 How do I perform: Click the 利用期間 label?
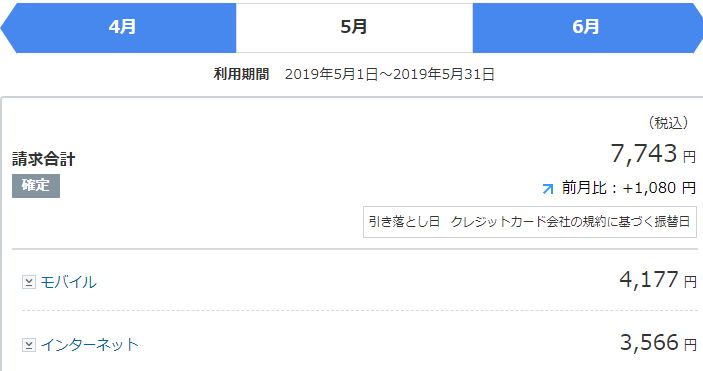pyautogui.click(x=241, y=74)
